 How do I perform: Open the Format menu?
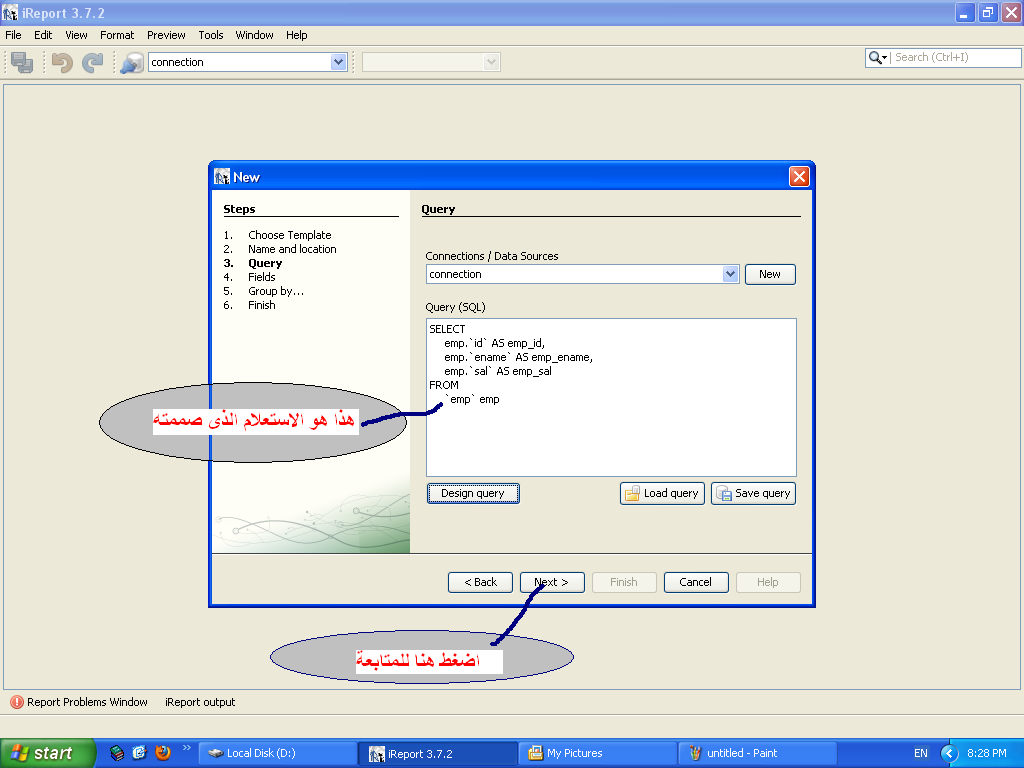point(117,35)
